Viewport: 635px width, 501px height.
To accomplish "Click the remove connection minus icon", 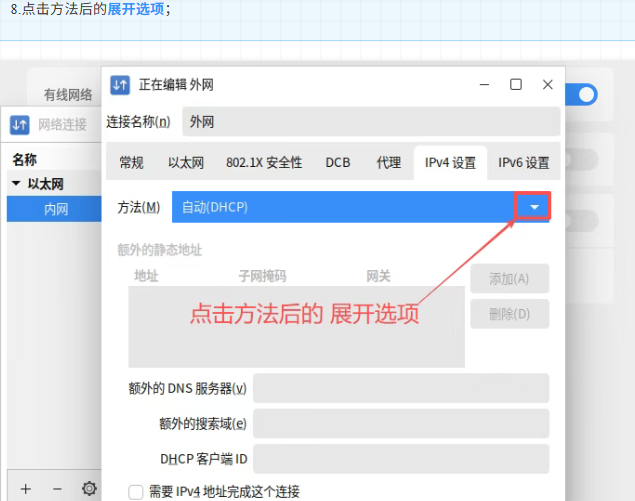I will [x=57, y=488].
